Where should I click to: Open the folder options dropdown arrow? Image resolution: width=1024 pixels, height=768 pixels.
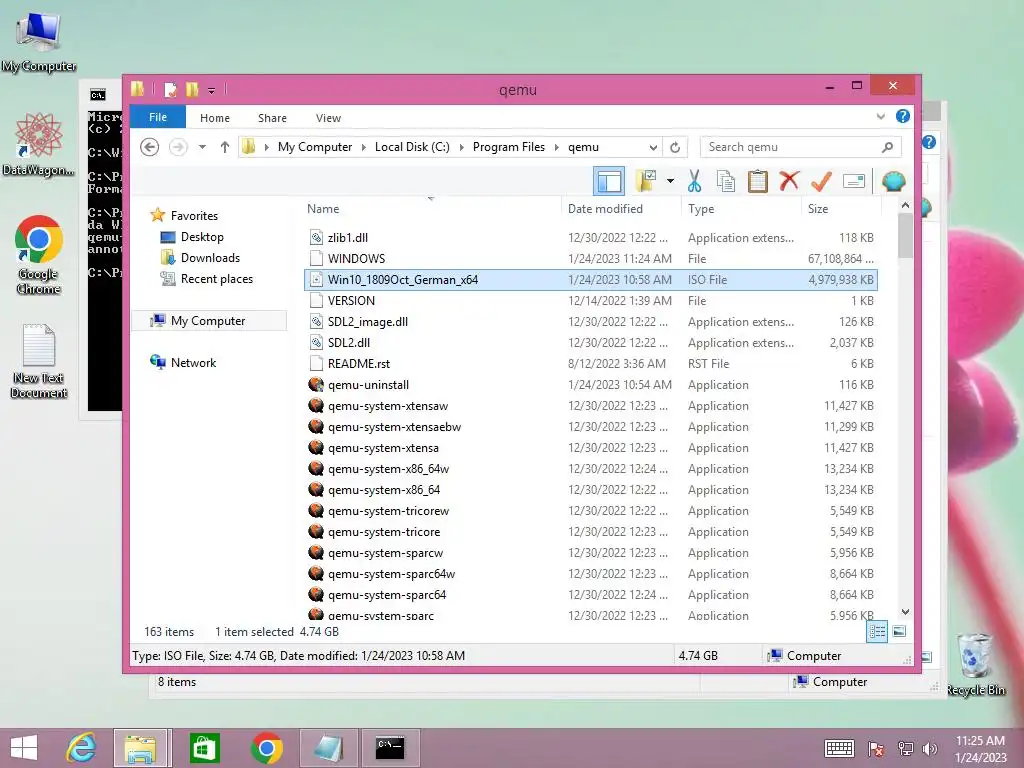(670, 181)
